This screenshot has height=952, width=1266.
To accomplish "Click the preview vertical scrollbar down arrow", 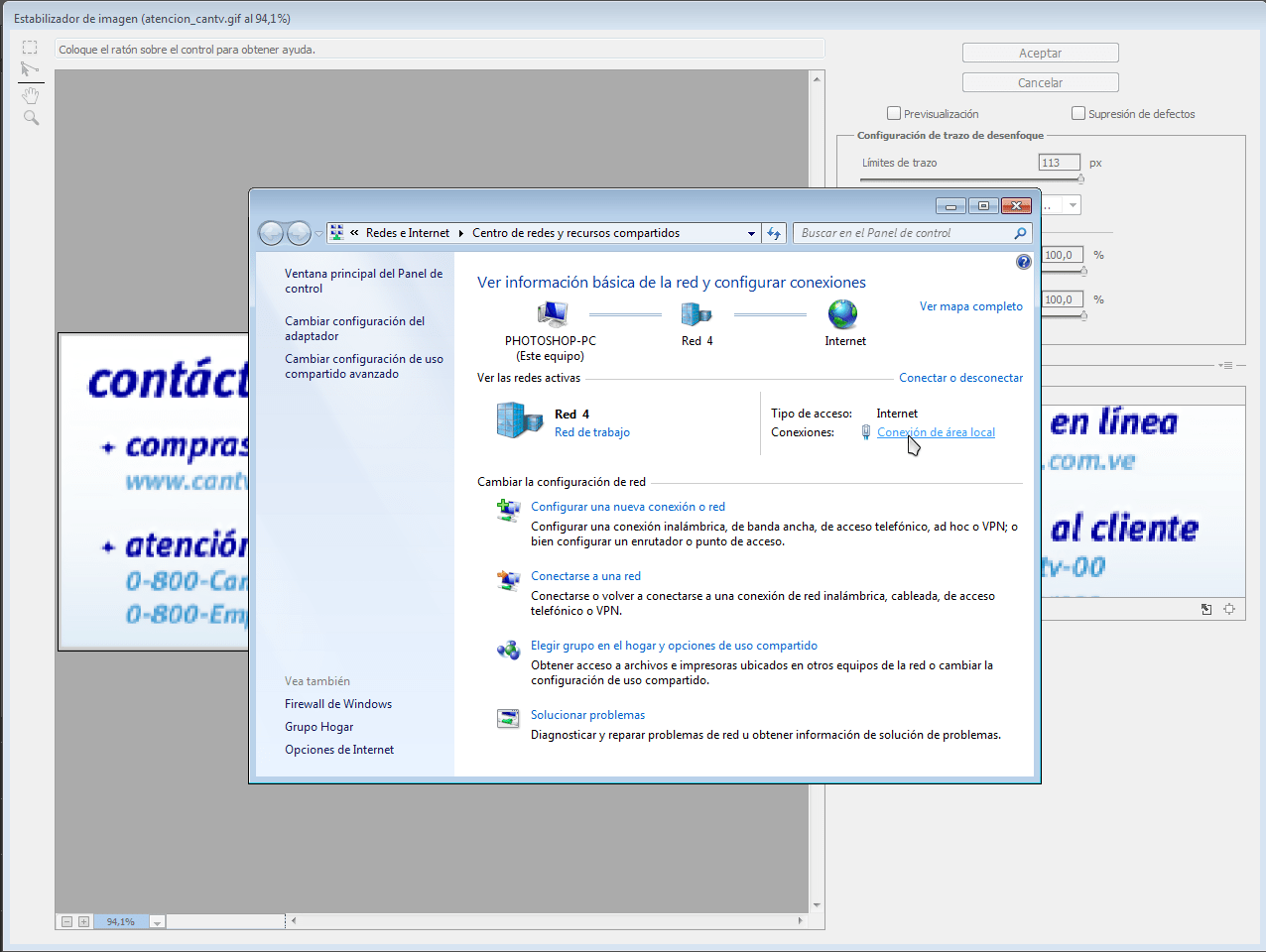I will tap(817, 905).
